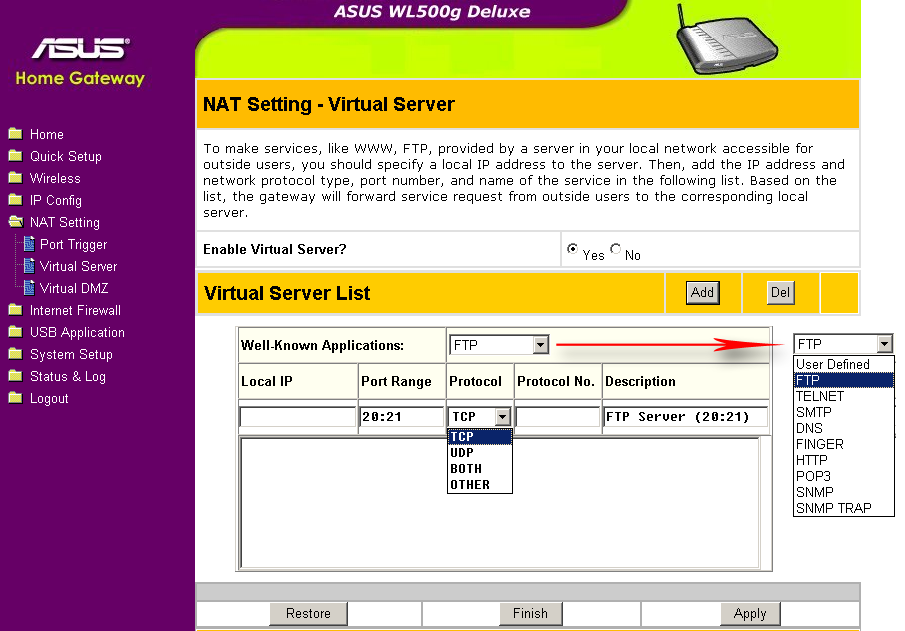Click the Home folder icon
905x631 pixels.
point(16,134)
